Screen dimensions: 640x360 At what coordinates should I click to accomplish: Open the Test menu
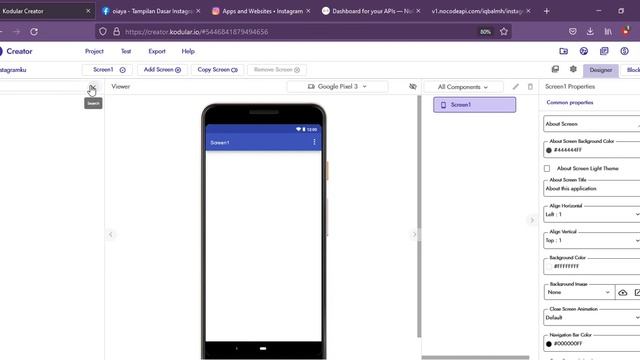coord(126,51)
